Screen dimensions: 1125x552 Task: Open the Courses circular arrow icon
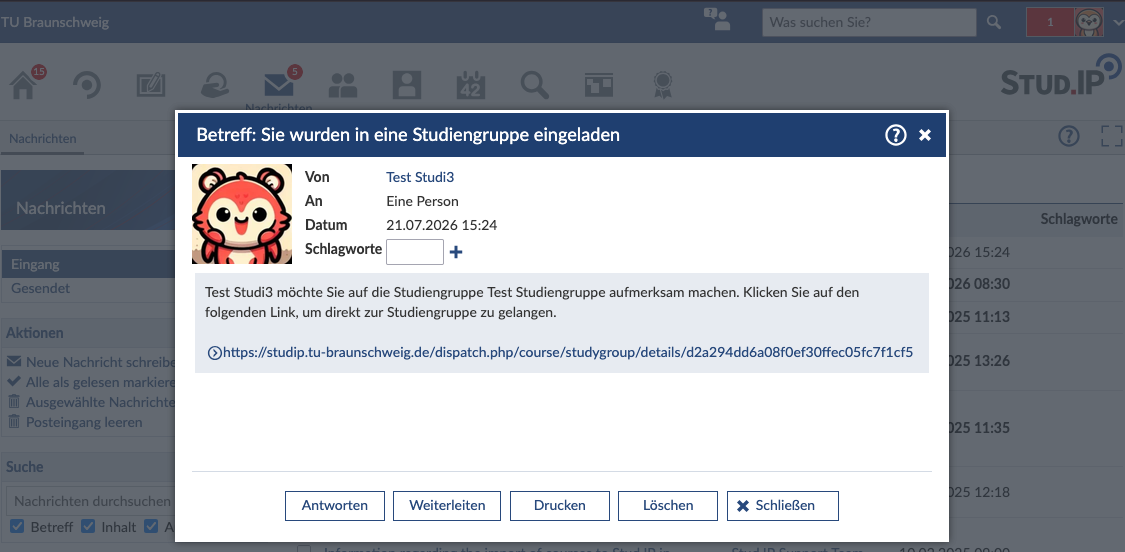88,86
